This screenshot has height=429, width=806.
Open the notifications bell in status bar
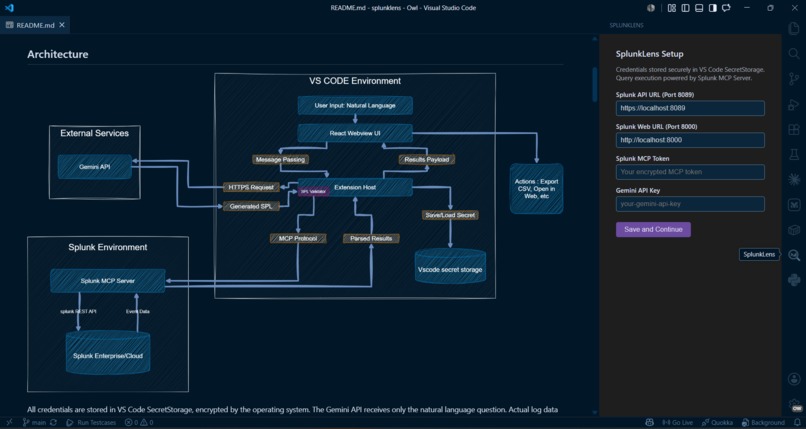(797, 422)
